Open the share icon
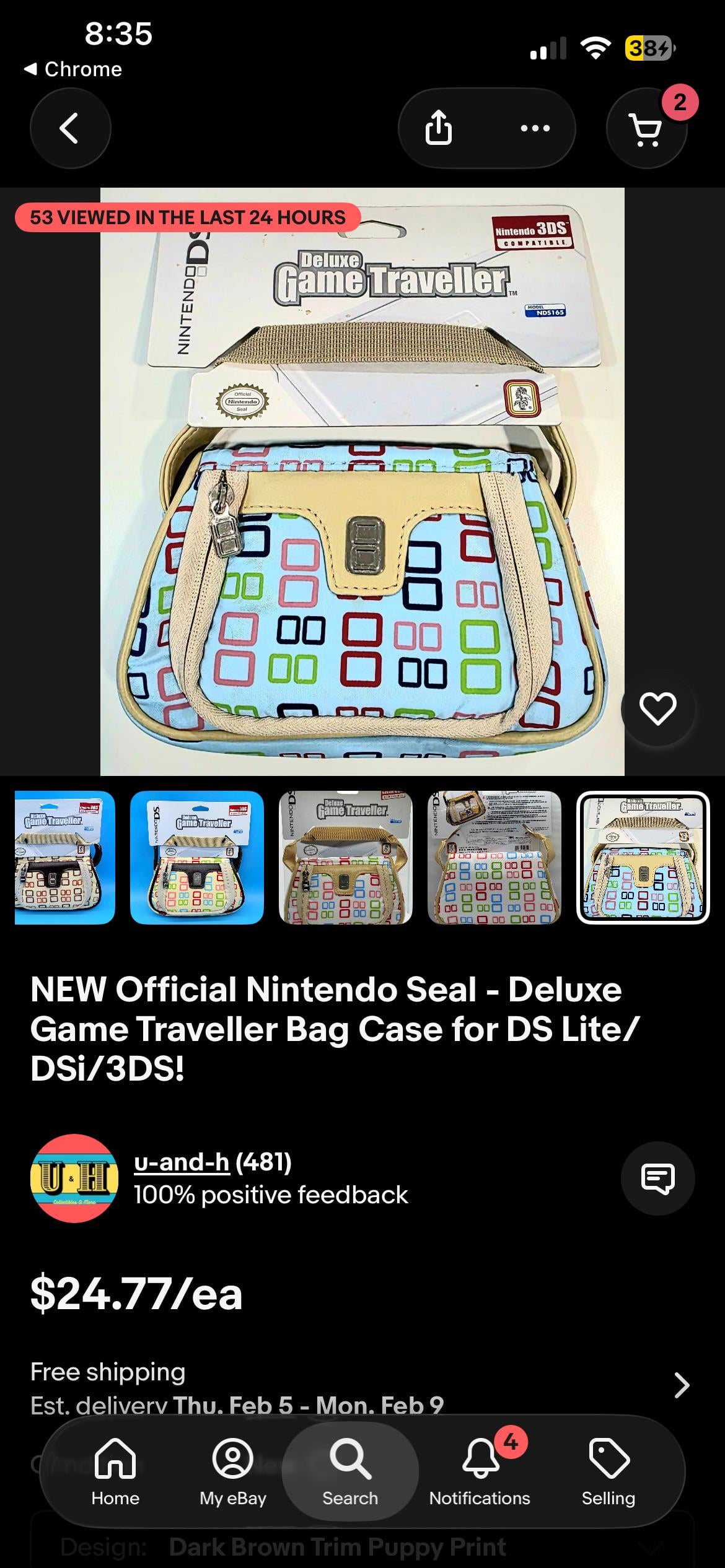This screenshot has height=1568, width=725. pos(439,128)
